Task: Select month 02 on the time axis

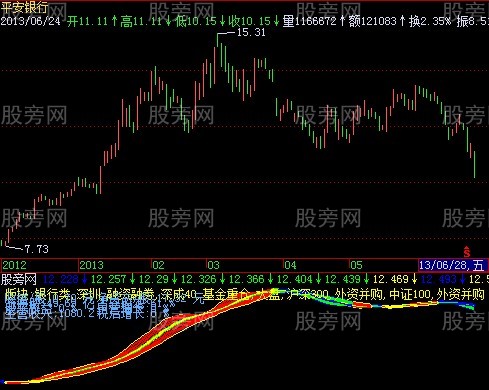Action: [x=158, y=265]
